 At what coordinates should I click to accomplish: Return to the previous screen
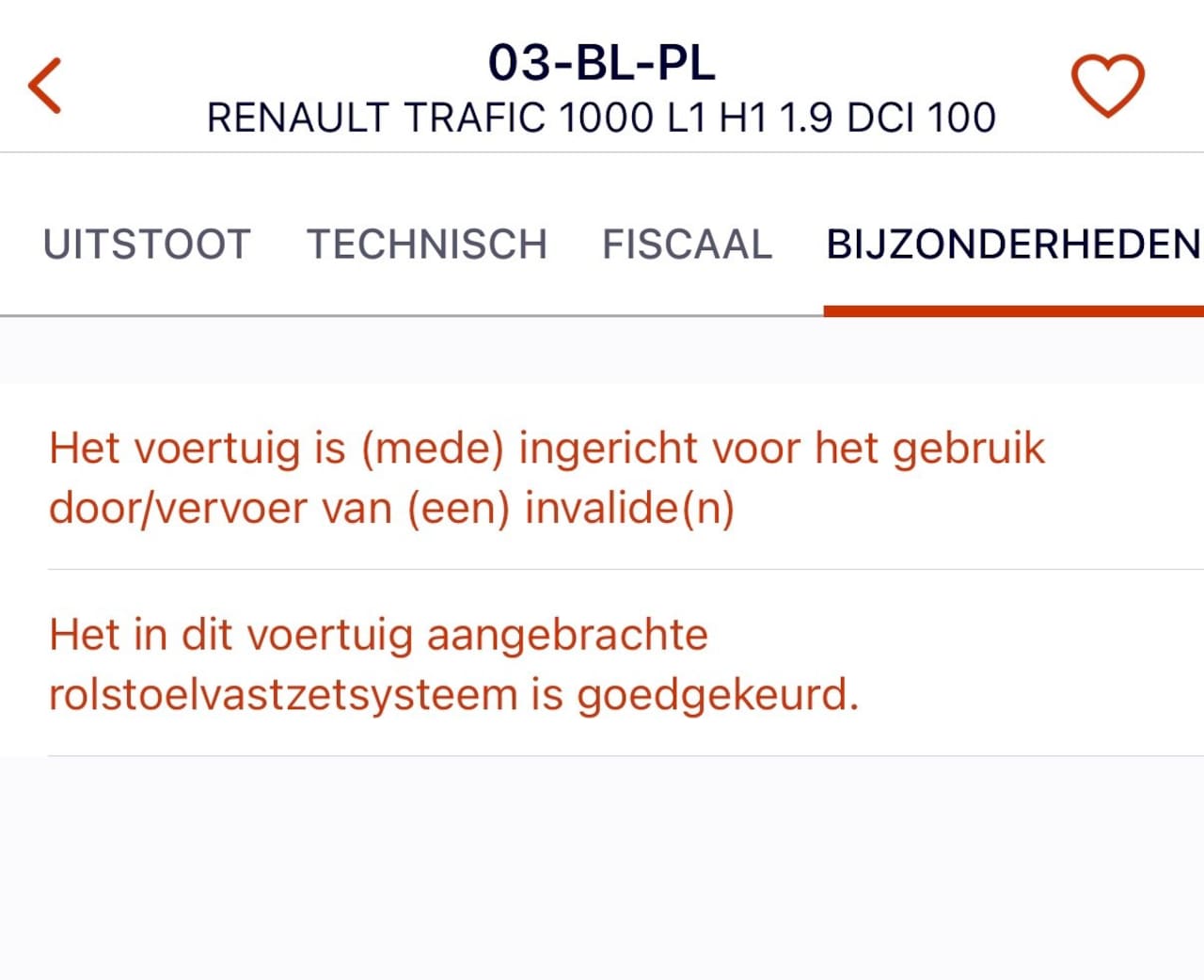45,86
